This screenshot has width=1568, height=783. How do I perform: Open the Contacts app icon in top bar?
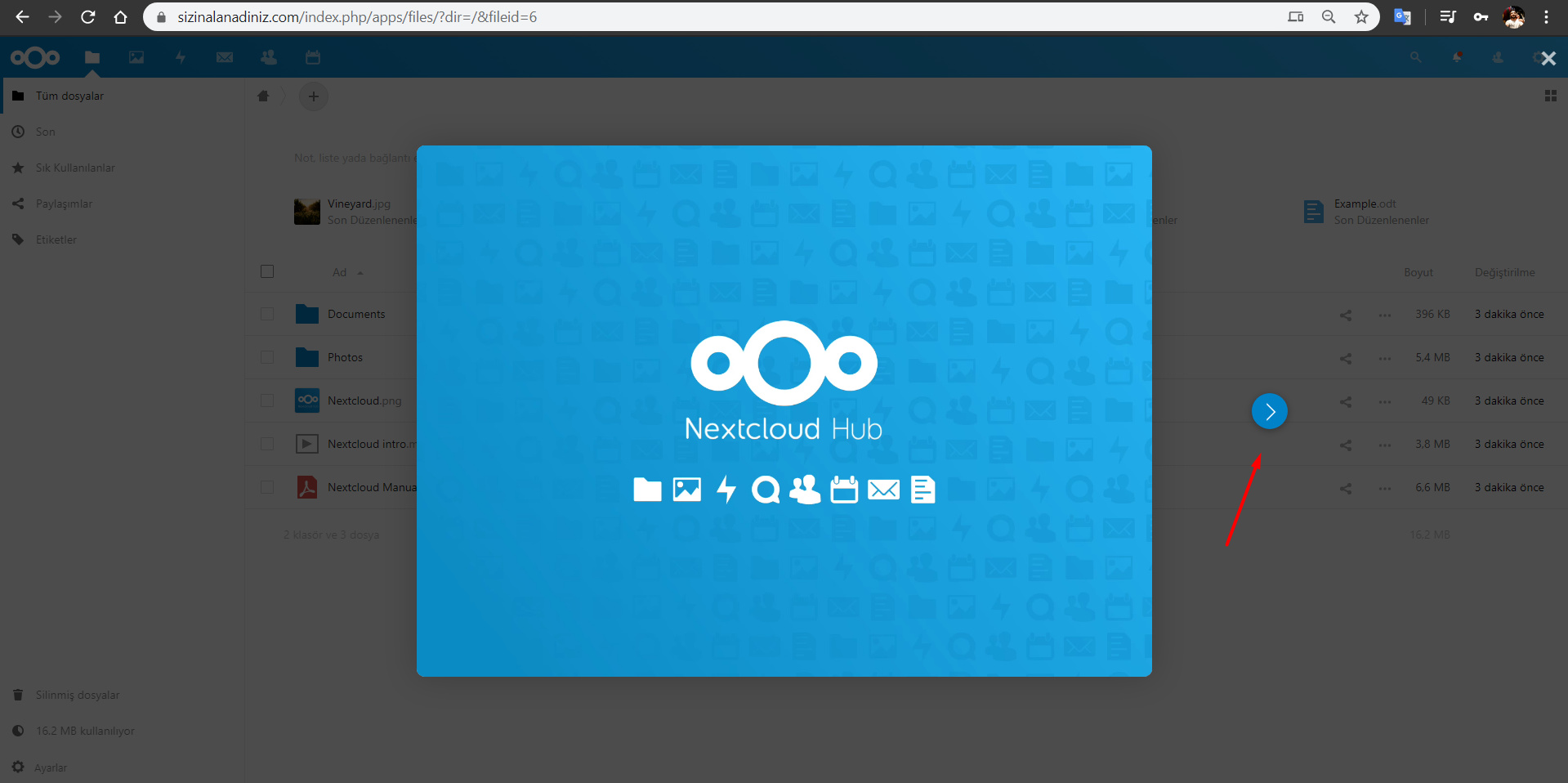pos(269,57)
